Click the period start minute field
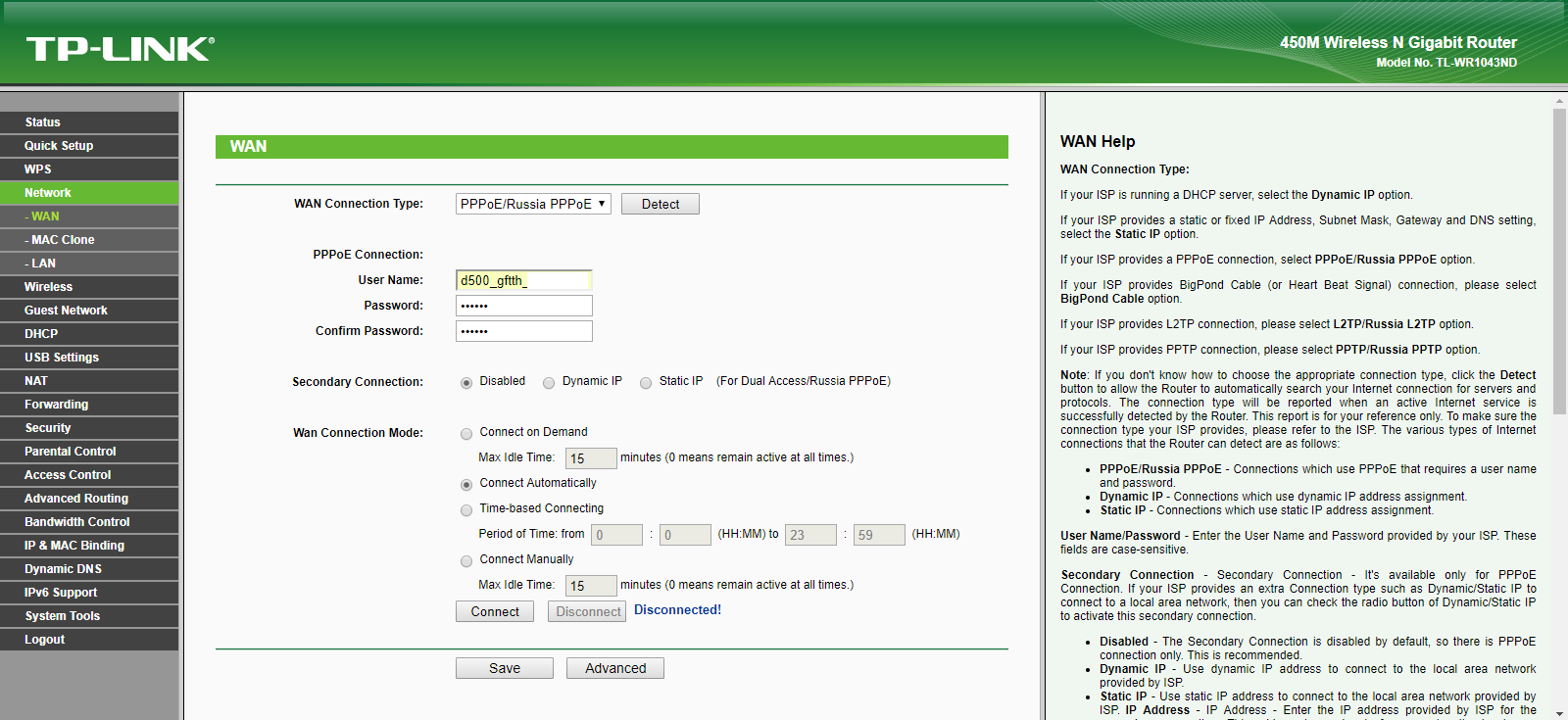 [x=685, y=535]
